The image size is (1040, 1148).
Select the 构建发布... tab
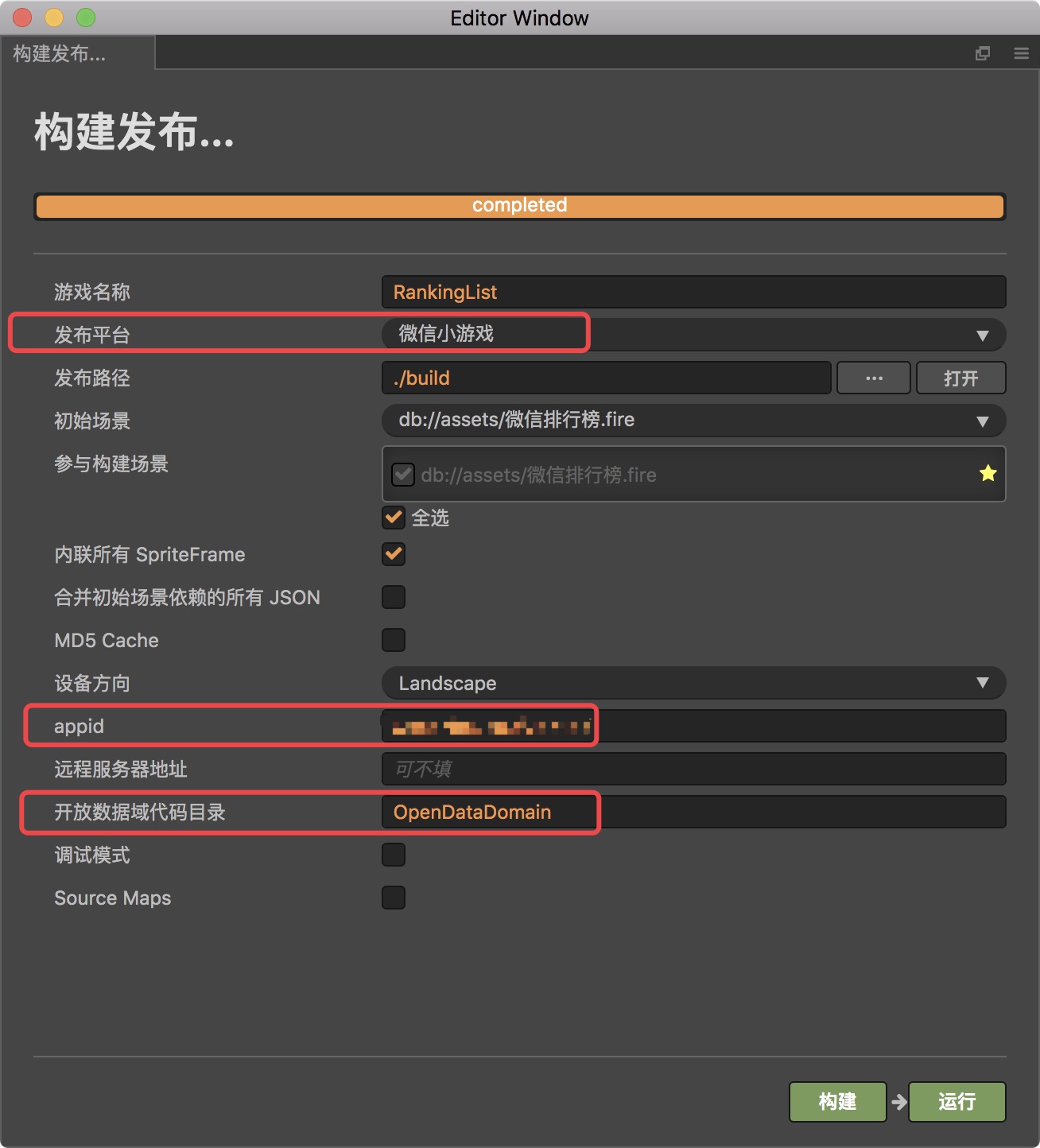(77, 53)
